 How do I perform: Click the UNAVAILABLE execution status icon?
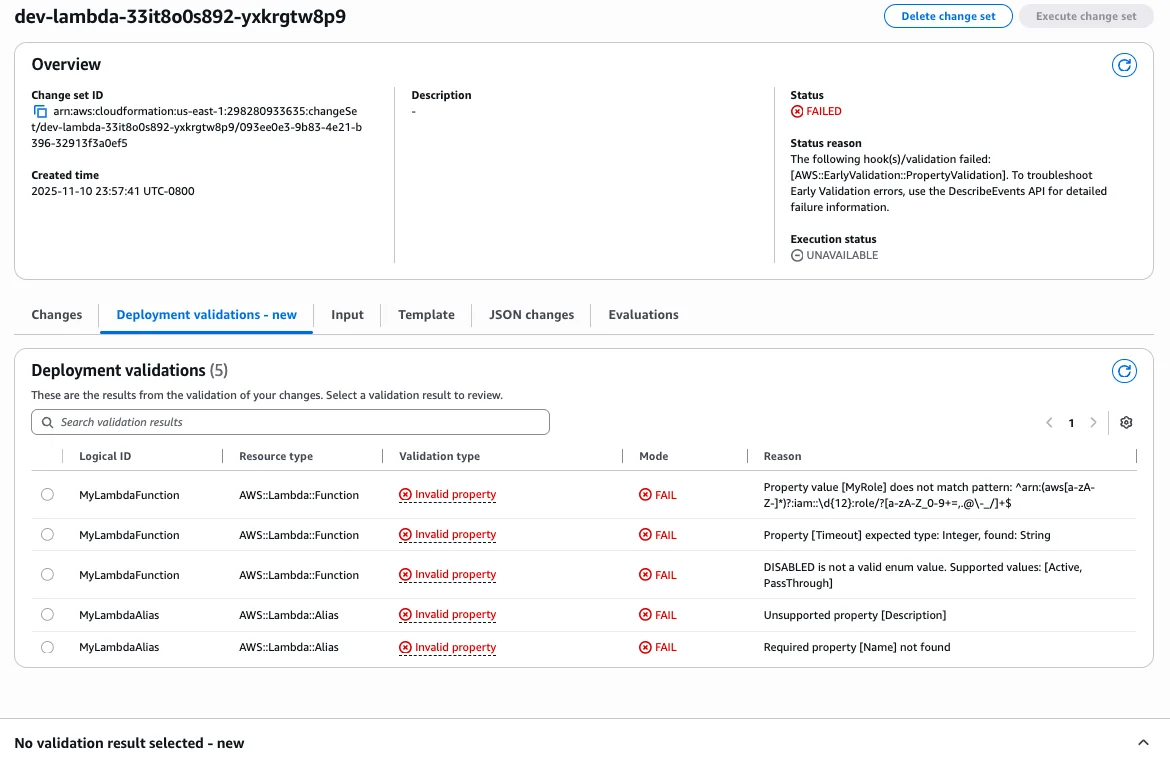[797, 255]
